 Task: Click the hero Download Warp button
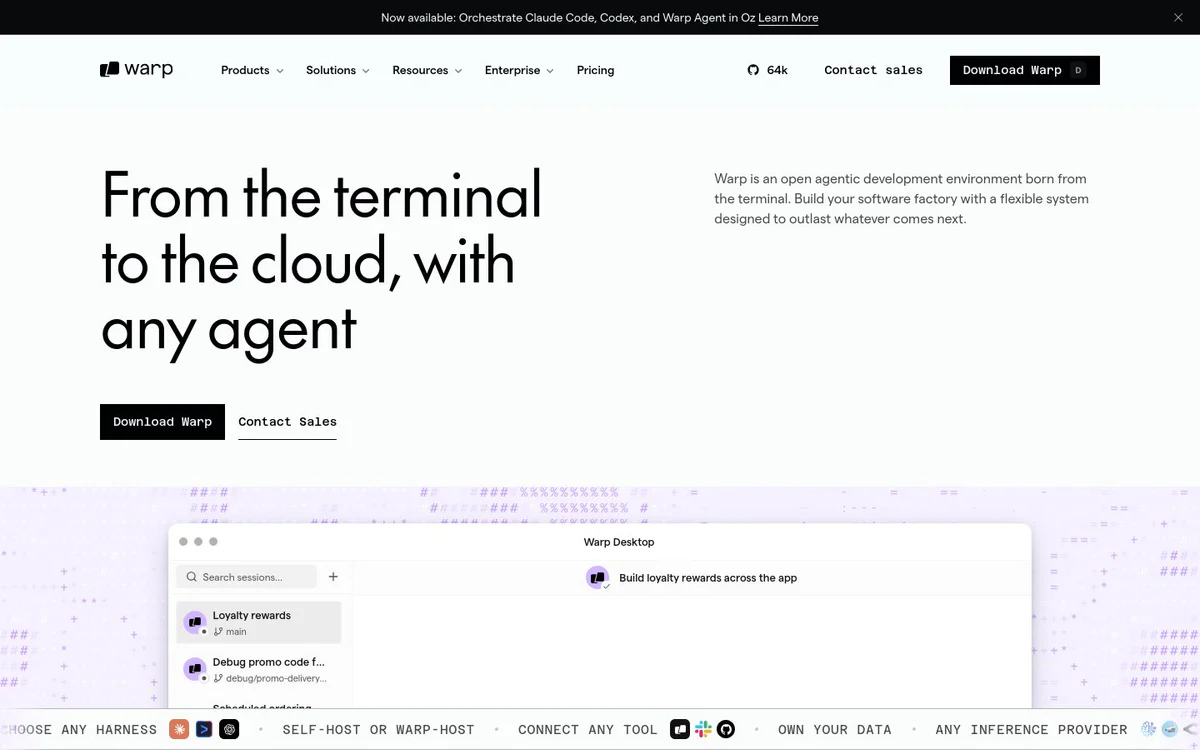click(x=162, y=422)
